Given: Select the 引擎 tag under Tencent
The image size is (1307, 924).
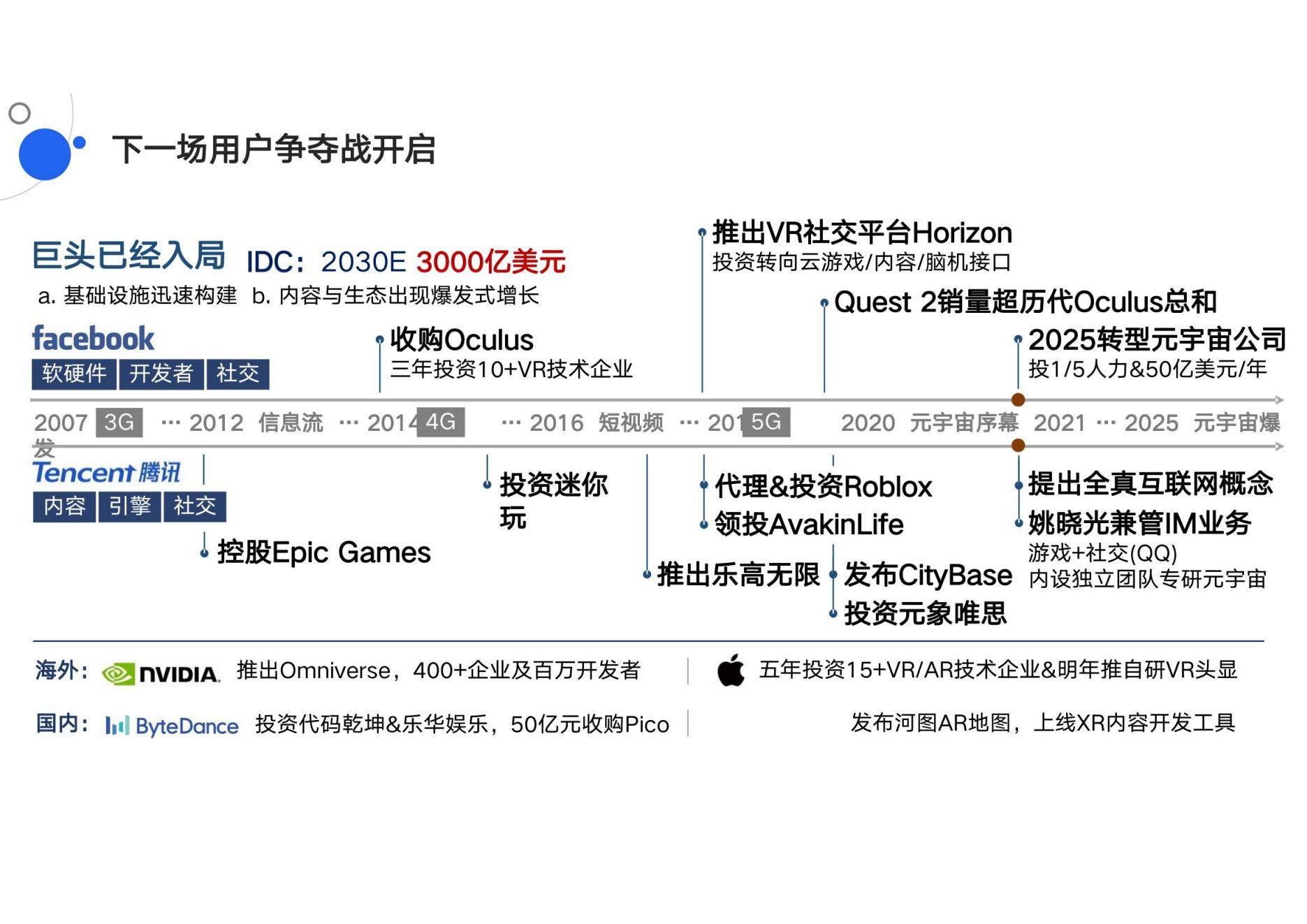Looking at the screenshot, I should [x=130, y=506].
